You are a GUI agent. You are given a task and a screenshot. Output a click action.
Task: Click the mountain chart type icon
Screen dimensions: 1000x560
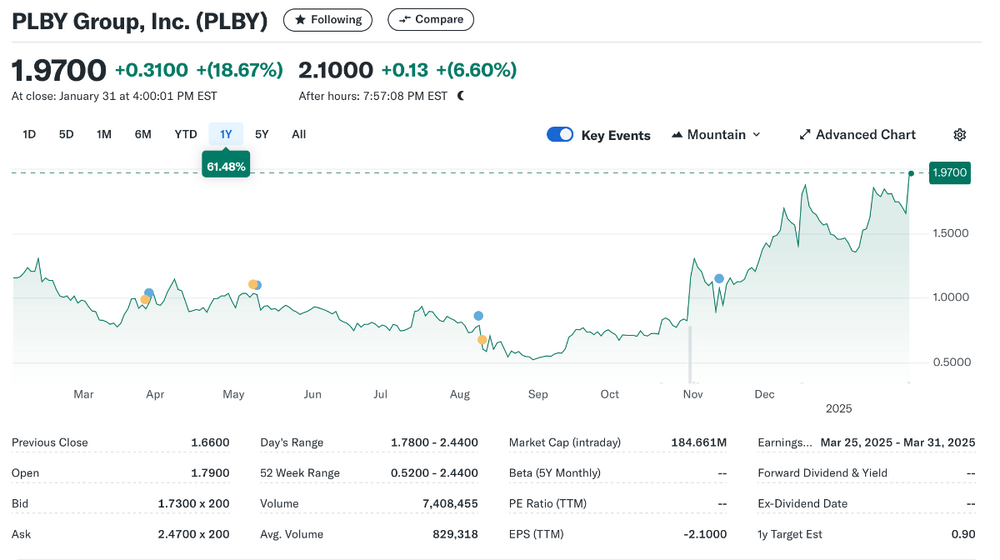pyautogui.click(x=677, y=135)
